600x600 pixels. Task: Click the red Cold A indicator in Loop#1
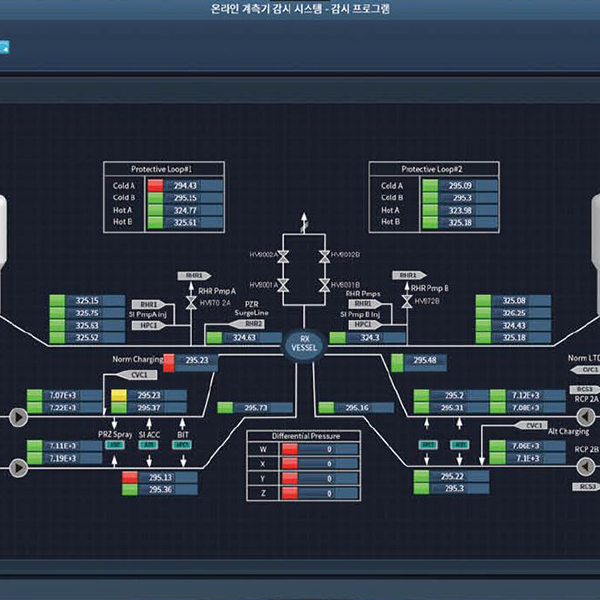click(155, 185)
